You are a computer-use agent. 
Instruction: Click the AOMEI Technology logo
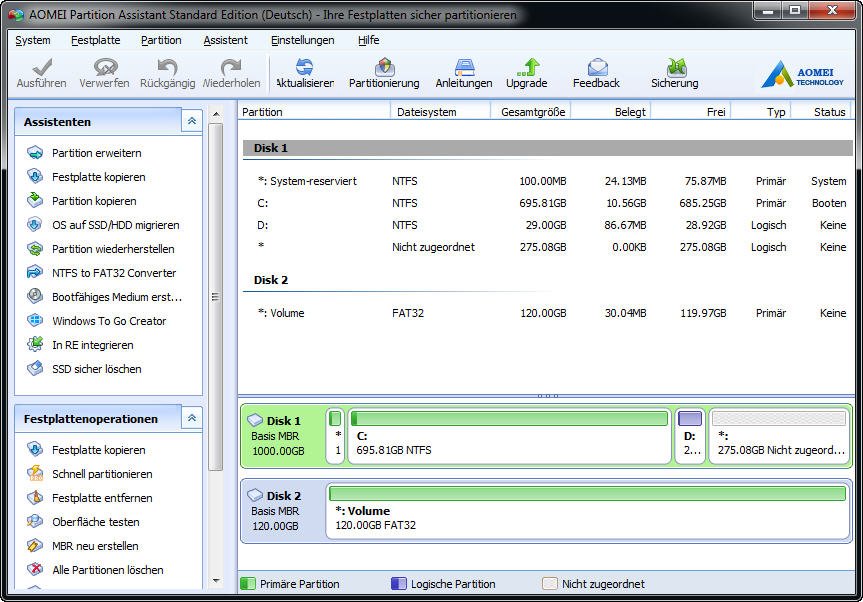(802, 74)
